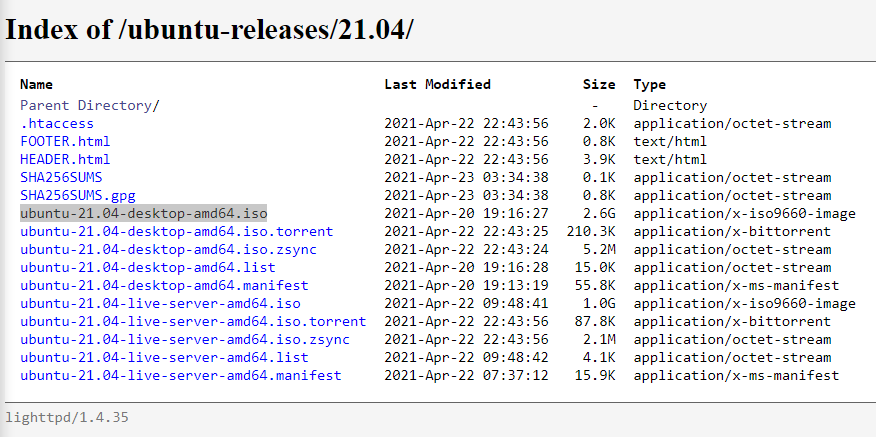Click the x-ms-manifest type in desktop manifest row

[x=736, y=286]
